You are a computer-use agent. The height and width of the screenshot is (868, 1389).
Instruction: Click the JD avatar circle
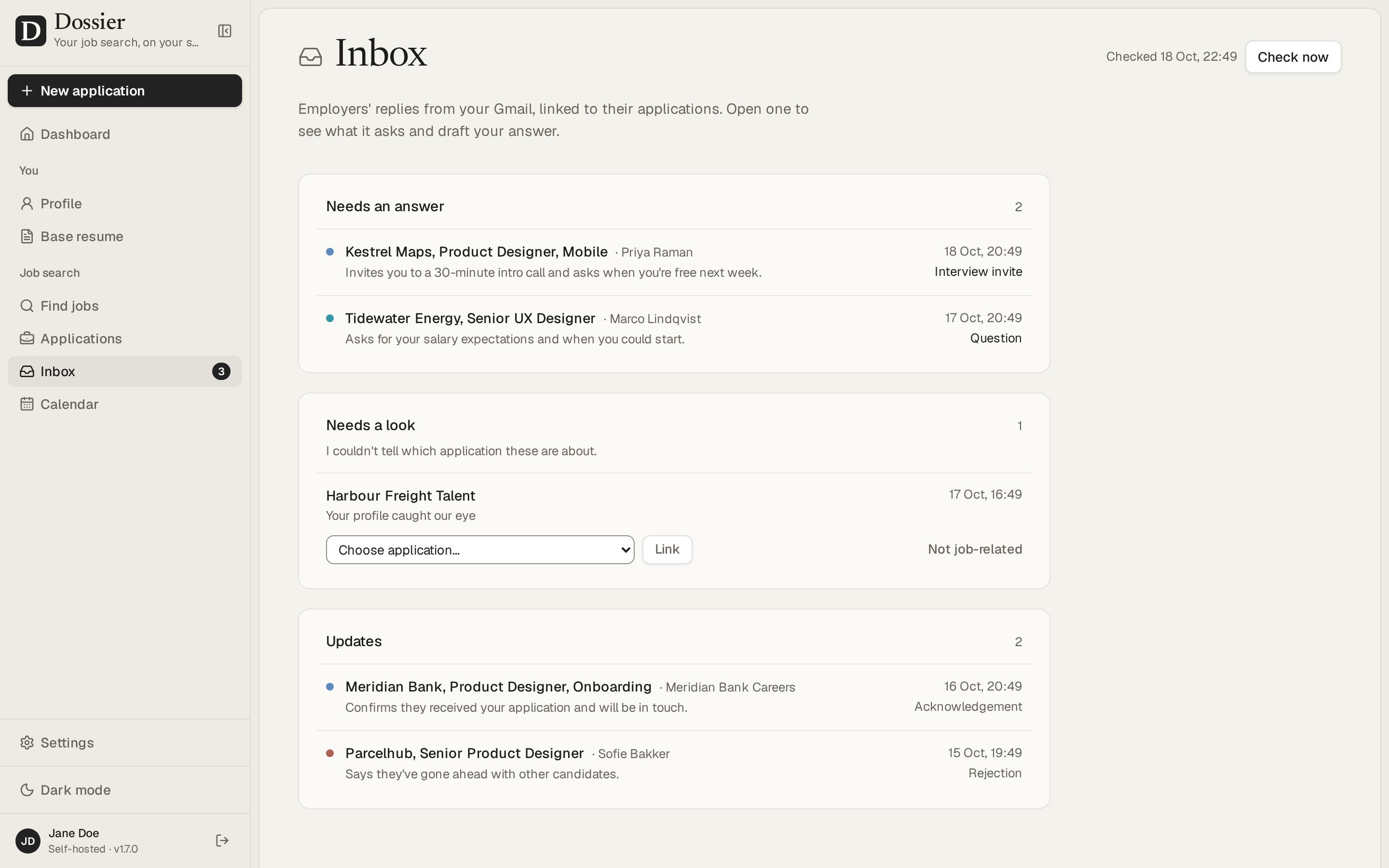tap(28, 841)
